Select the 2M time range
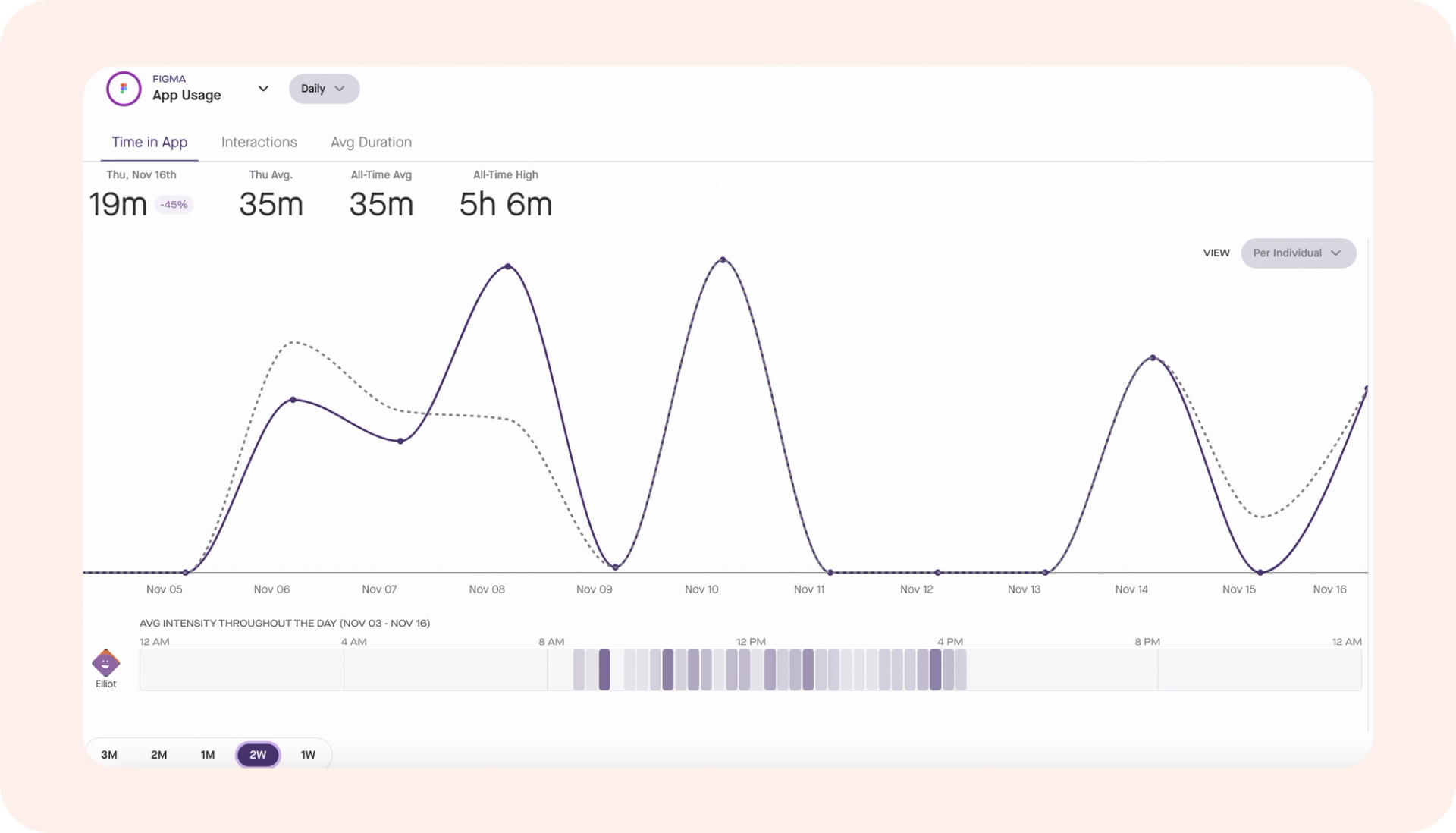 pos(158,754)
